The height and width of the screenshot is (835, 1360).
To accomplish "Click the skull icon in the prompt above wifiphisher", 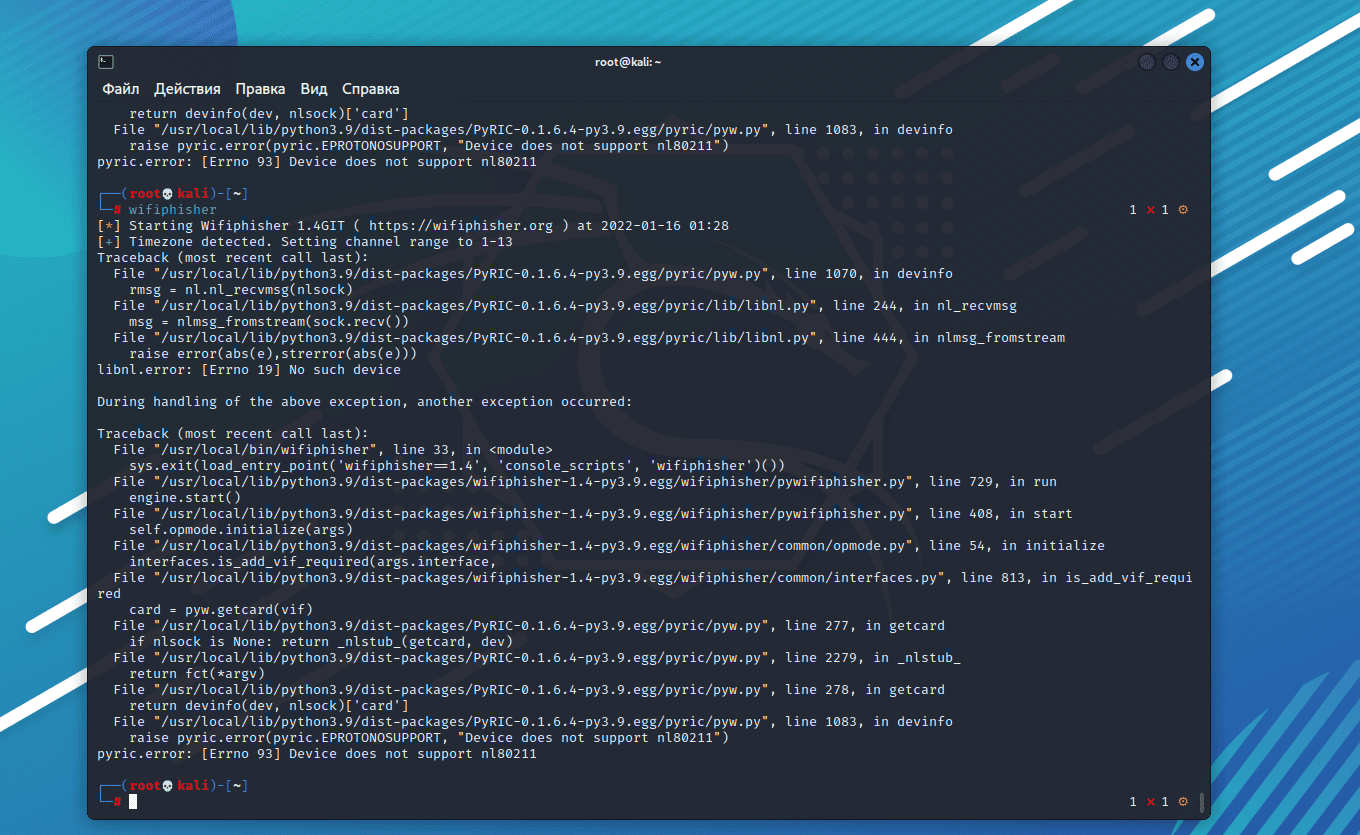I will click(x=168, y=194).
